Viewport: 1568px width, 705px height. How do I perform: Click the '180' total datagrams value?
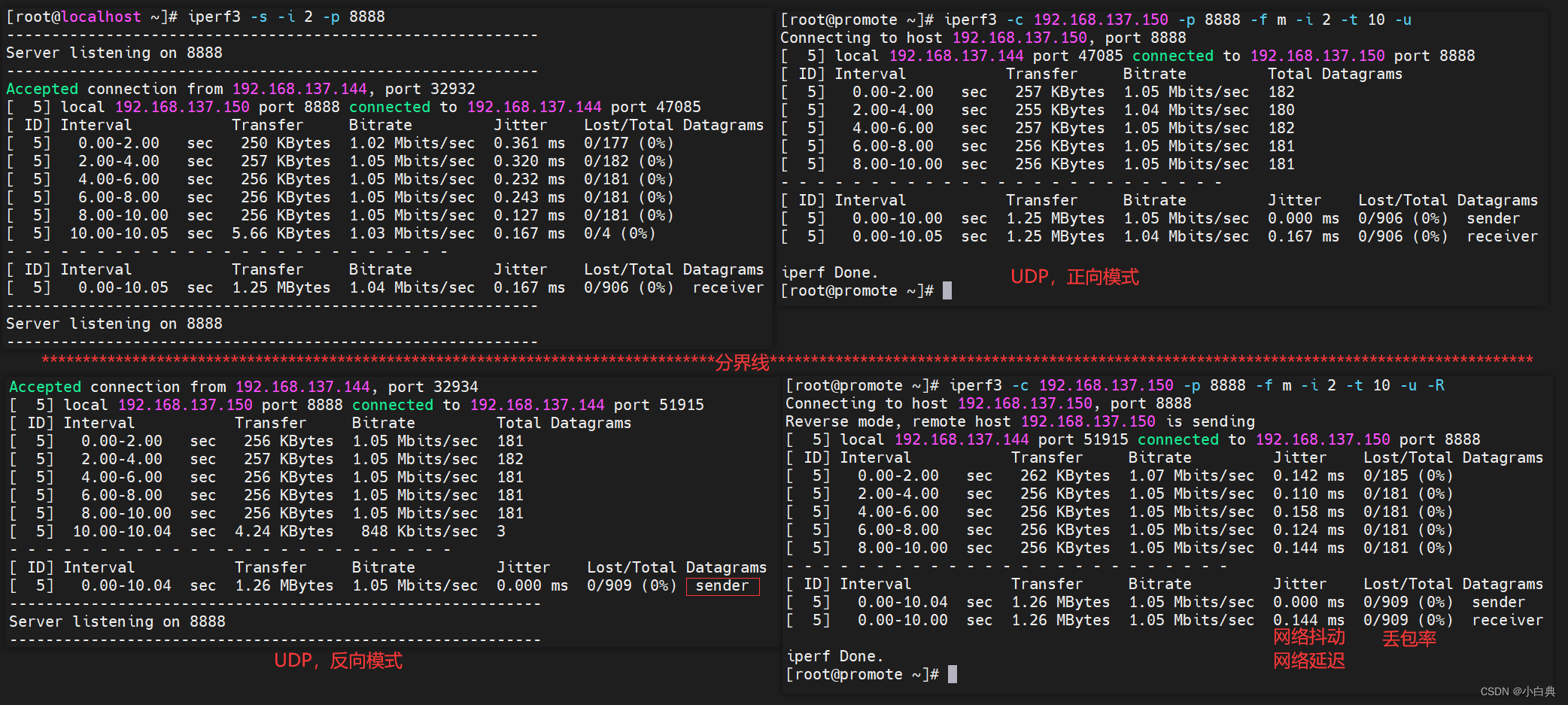(x=1281, y=110)
